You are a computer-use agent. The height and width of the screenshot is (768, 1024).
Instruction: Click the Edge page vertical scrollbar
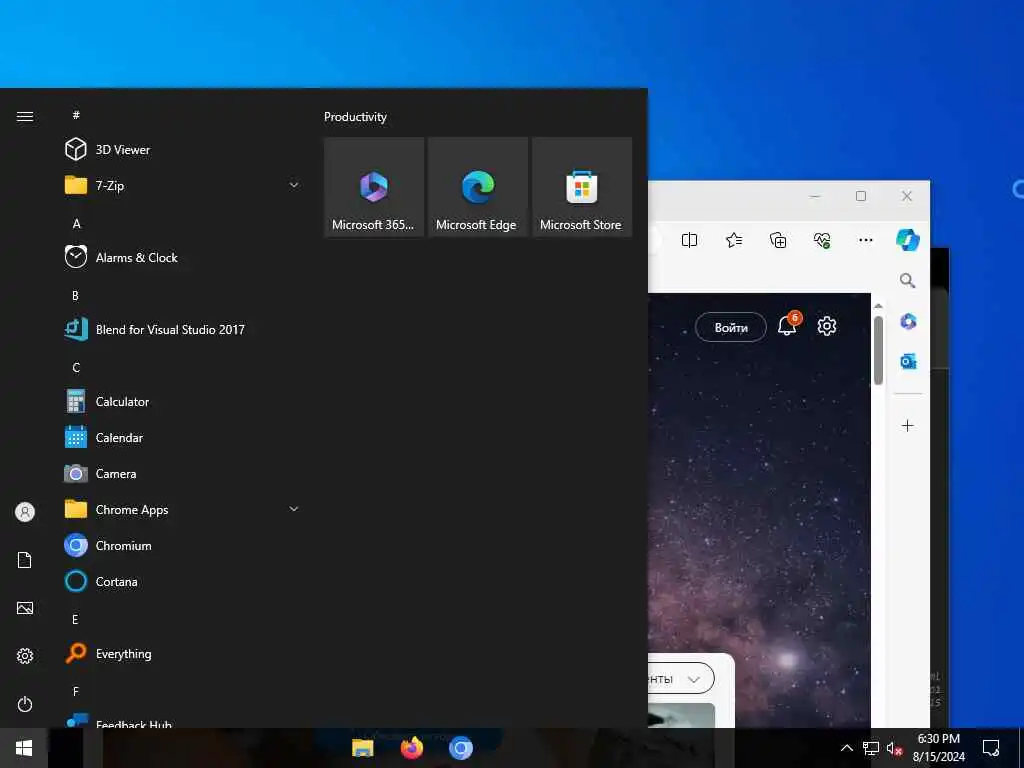click(x=878, y=351)
